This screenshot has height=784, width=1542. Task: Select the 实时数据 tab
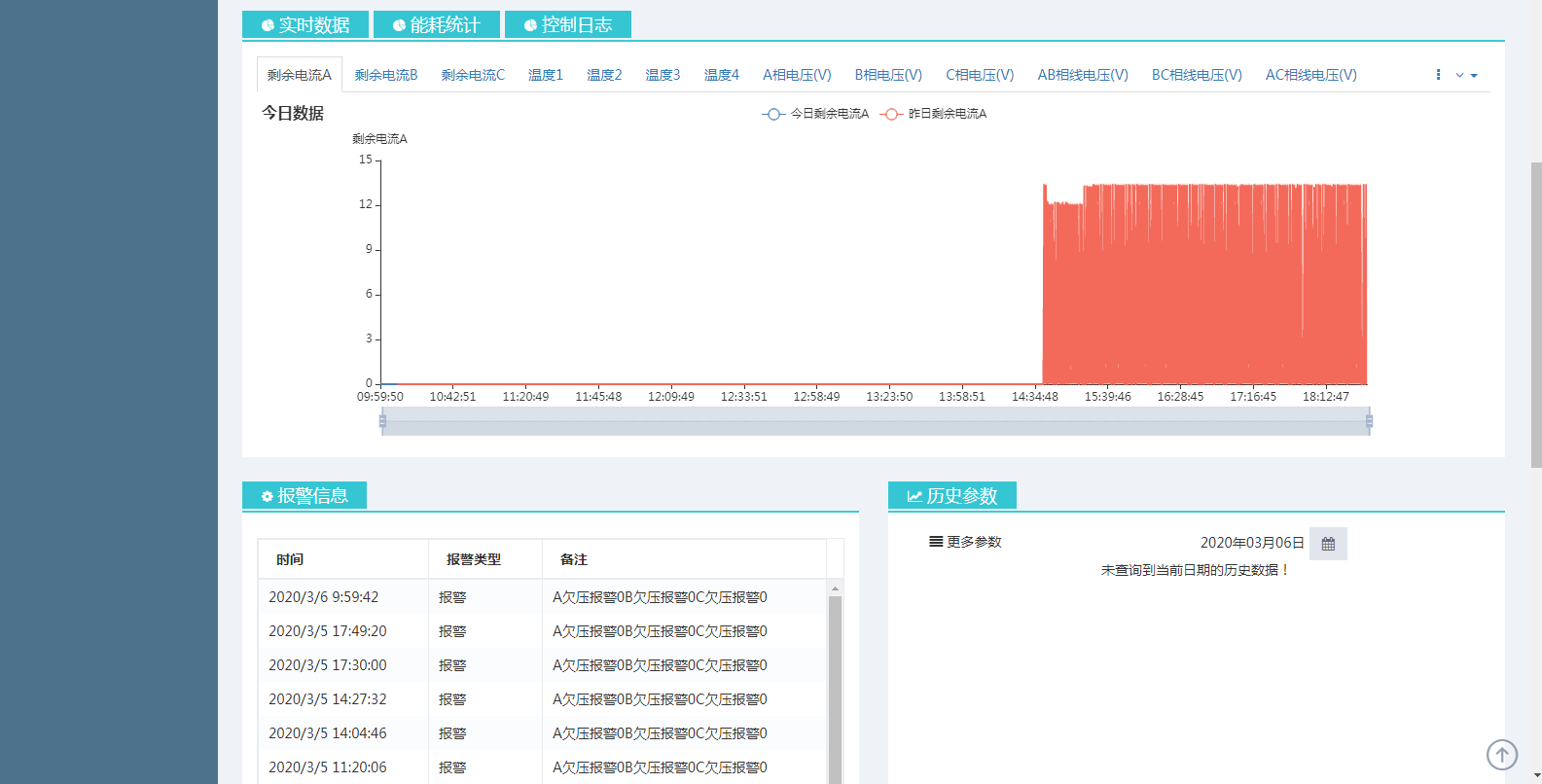(305, 25)
